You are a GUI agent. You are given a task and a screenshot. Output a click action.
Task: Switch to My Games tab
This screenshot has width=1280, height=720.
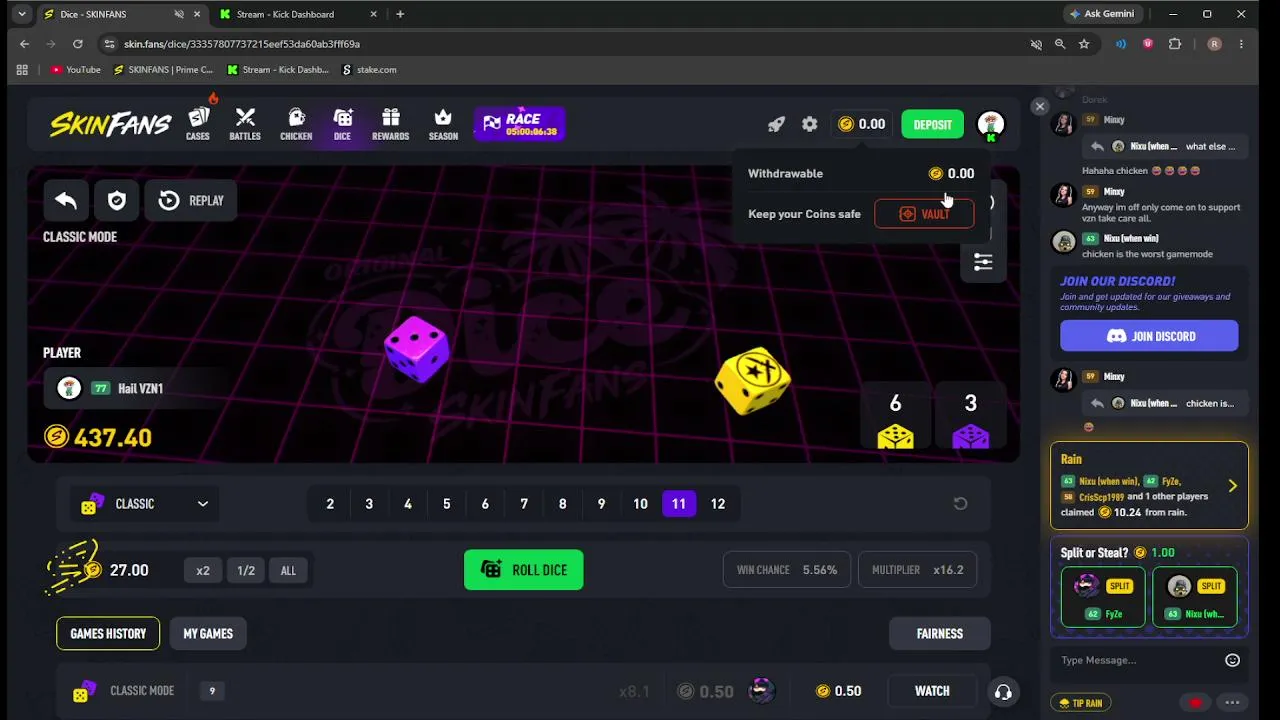tap(208, 634)
